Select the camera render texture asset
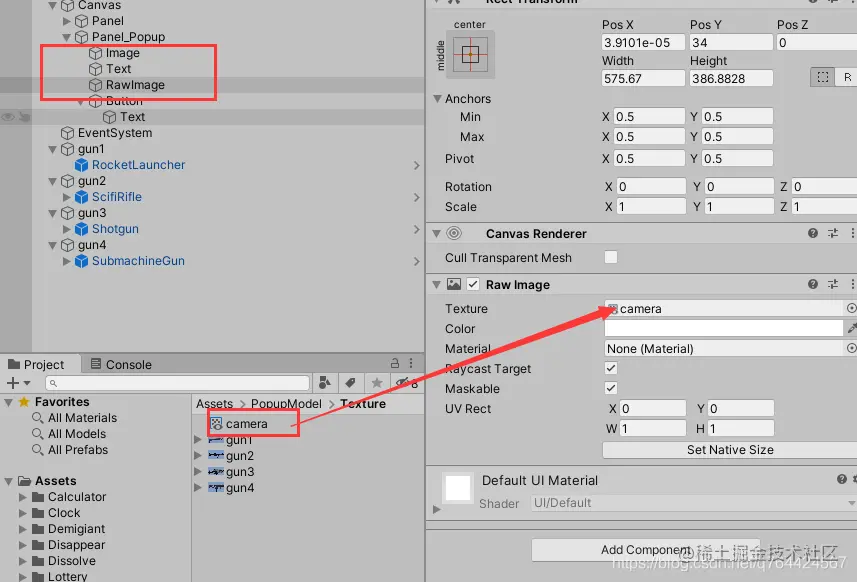 tap(246, 424)
